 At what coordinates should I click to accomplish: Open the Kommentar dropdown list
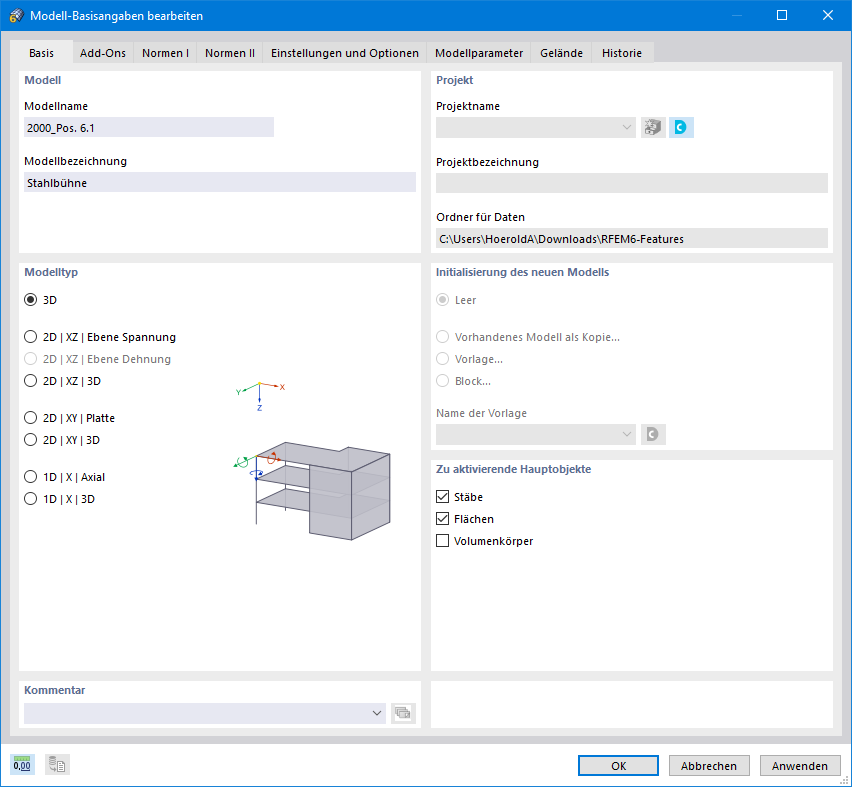(x=377, y=713)
